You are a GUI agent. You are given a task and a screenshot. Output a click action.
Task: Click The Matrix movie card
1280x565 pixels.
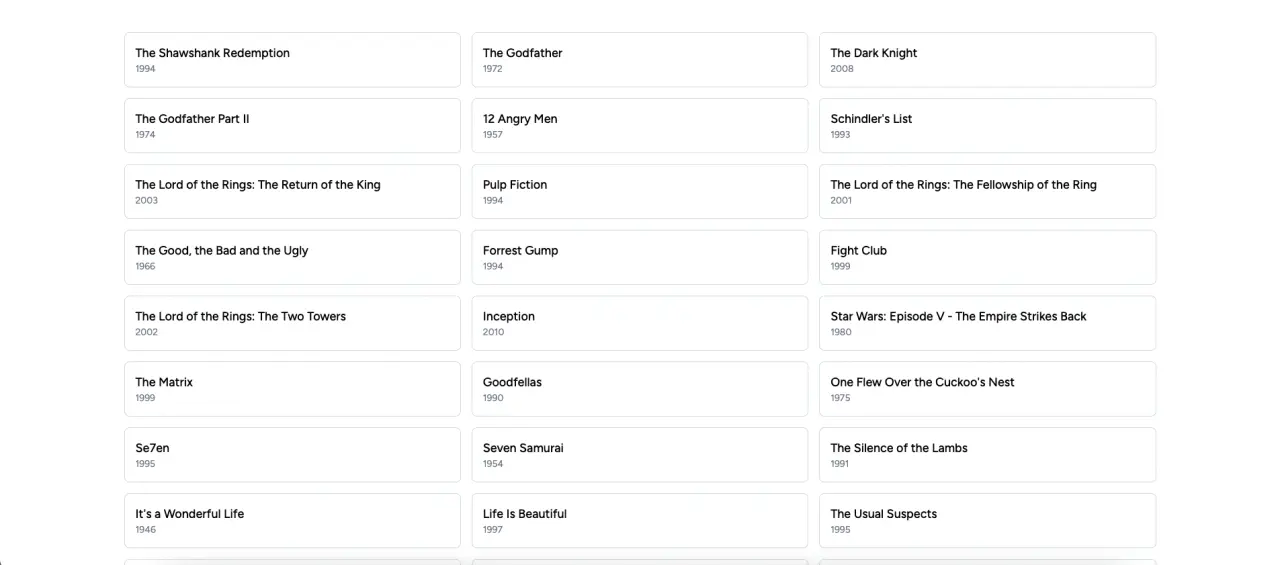[292, 389]
